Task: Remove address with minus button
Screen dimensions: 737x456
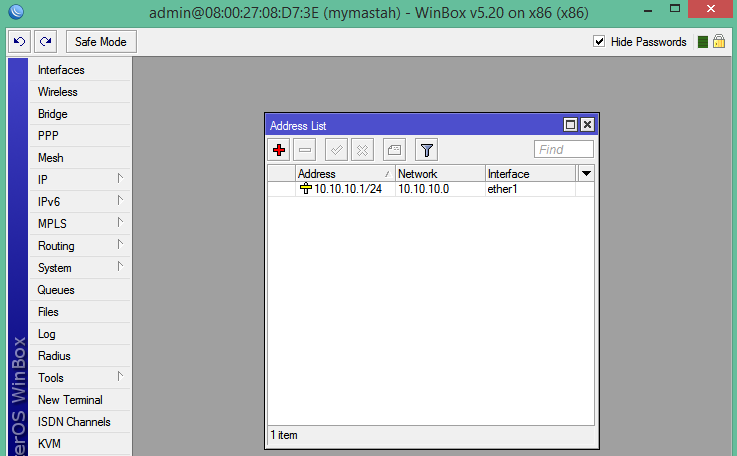Action: [305, 150]
